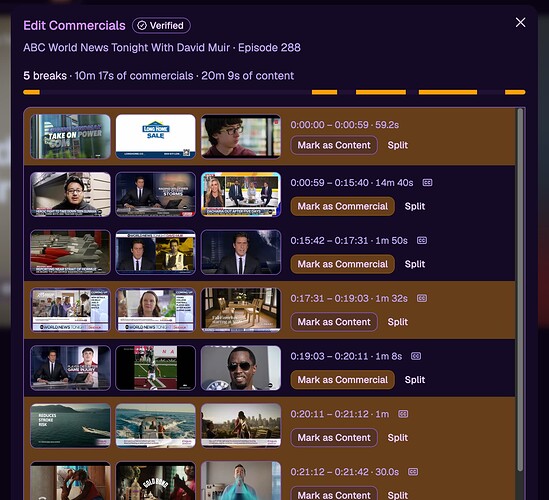Screen dimensions: 549x500
Task: Click the closed-caption icon for the 0:00:59 – 0:15:40 segment
Action: (x=427, y=182)
